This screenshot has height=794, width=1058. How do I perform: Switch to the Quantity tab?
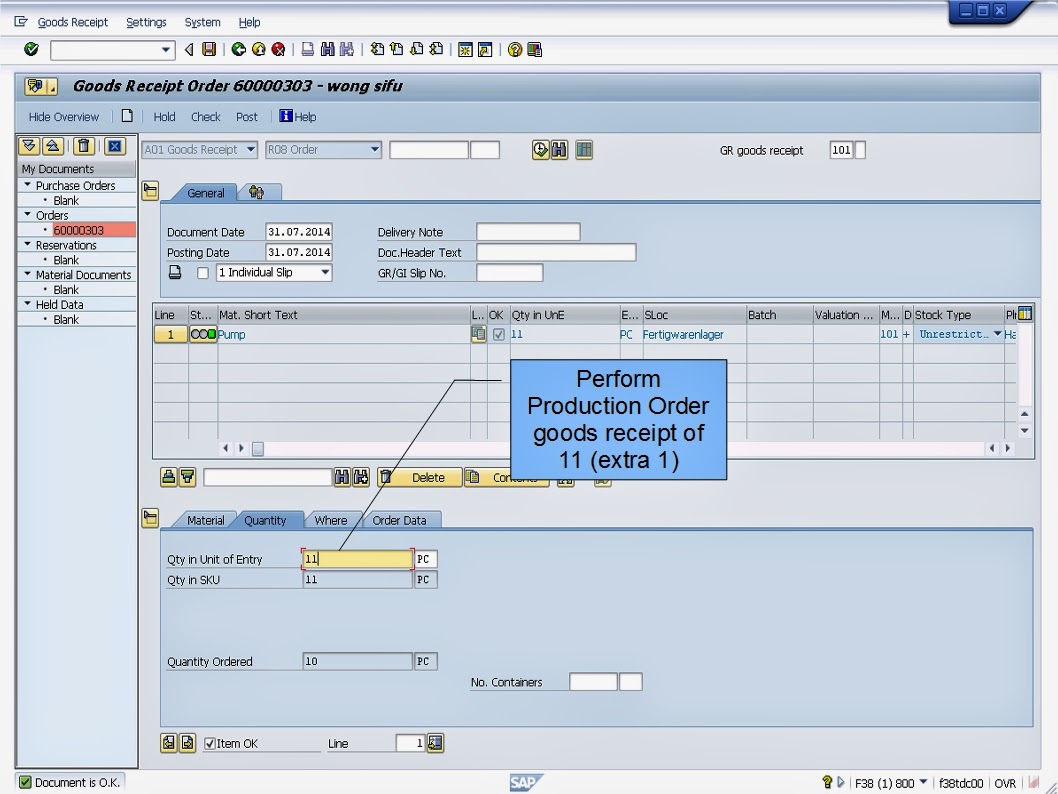click(264, 520)
